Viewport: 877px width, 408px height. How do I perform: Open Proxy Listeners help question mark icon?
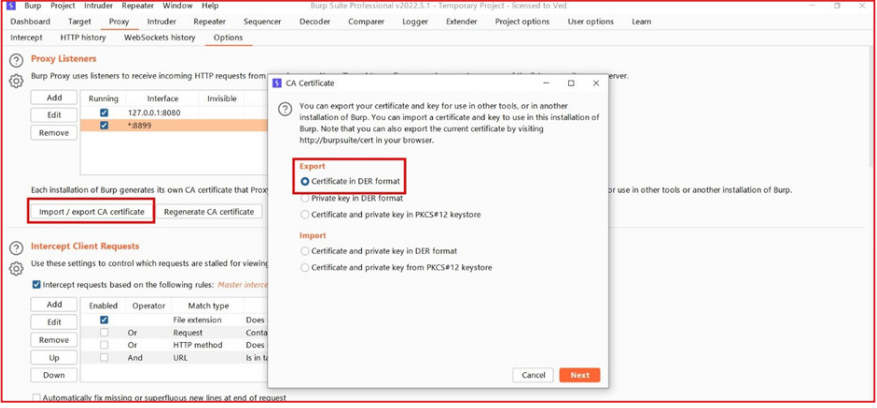tap(16, 61)
